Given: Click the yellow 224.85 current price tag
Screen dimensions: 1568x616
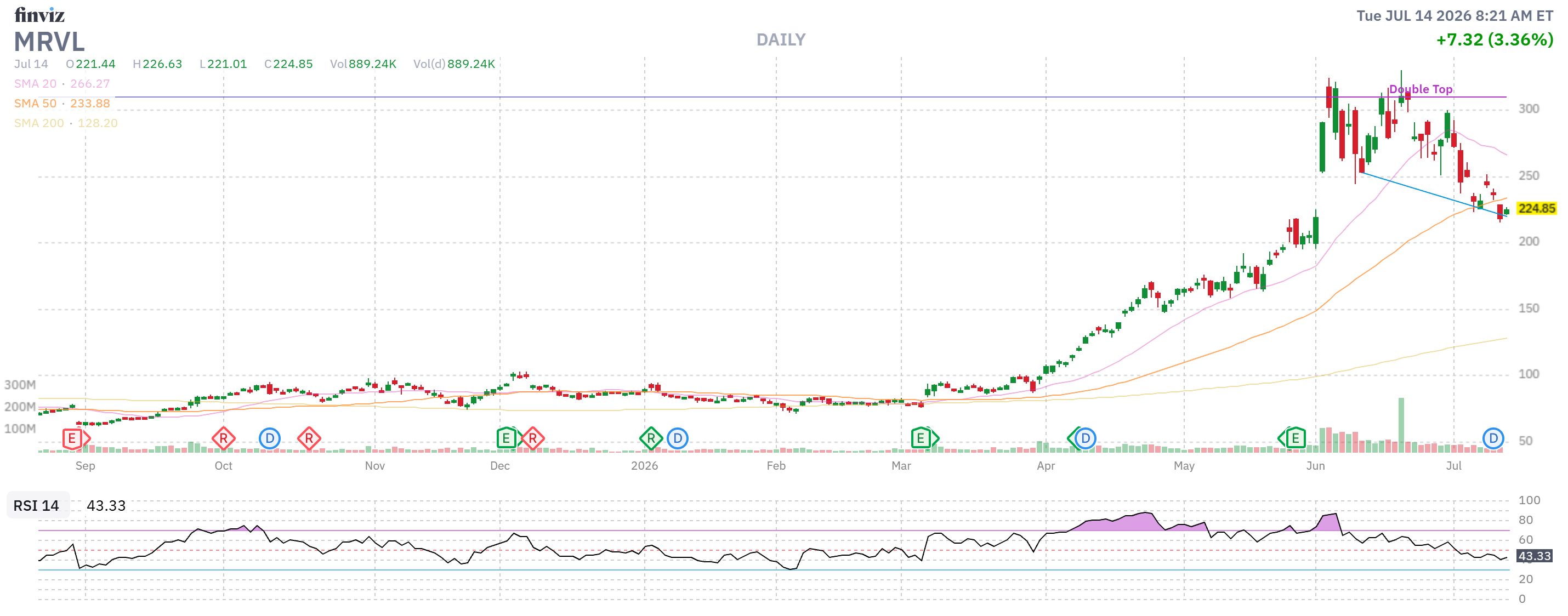Looking at the screenshot, I should point(1536,209).
